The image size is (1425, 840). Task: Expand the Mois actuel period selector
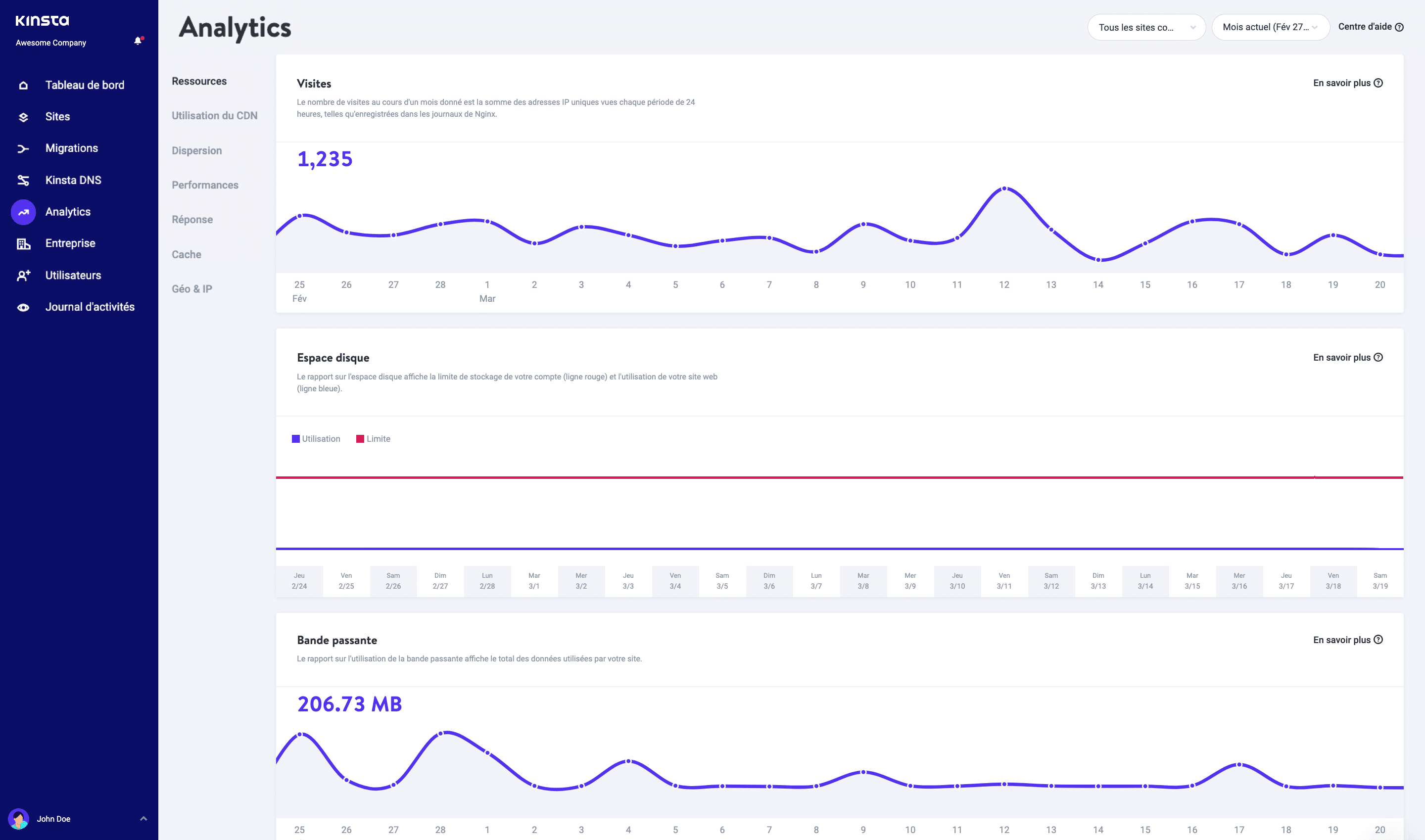tap(1270, 27)
